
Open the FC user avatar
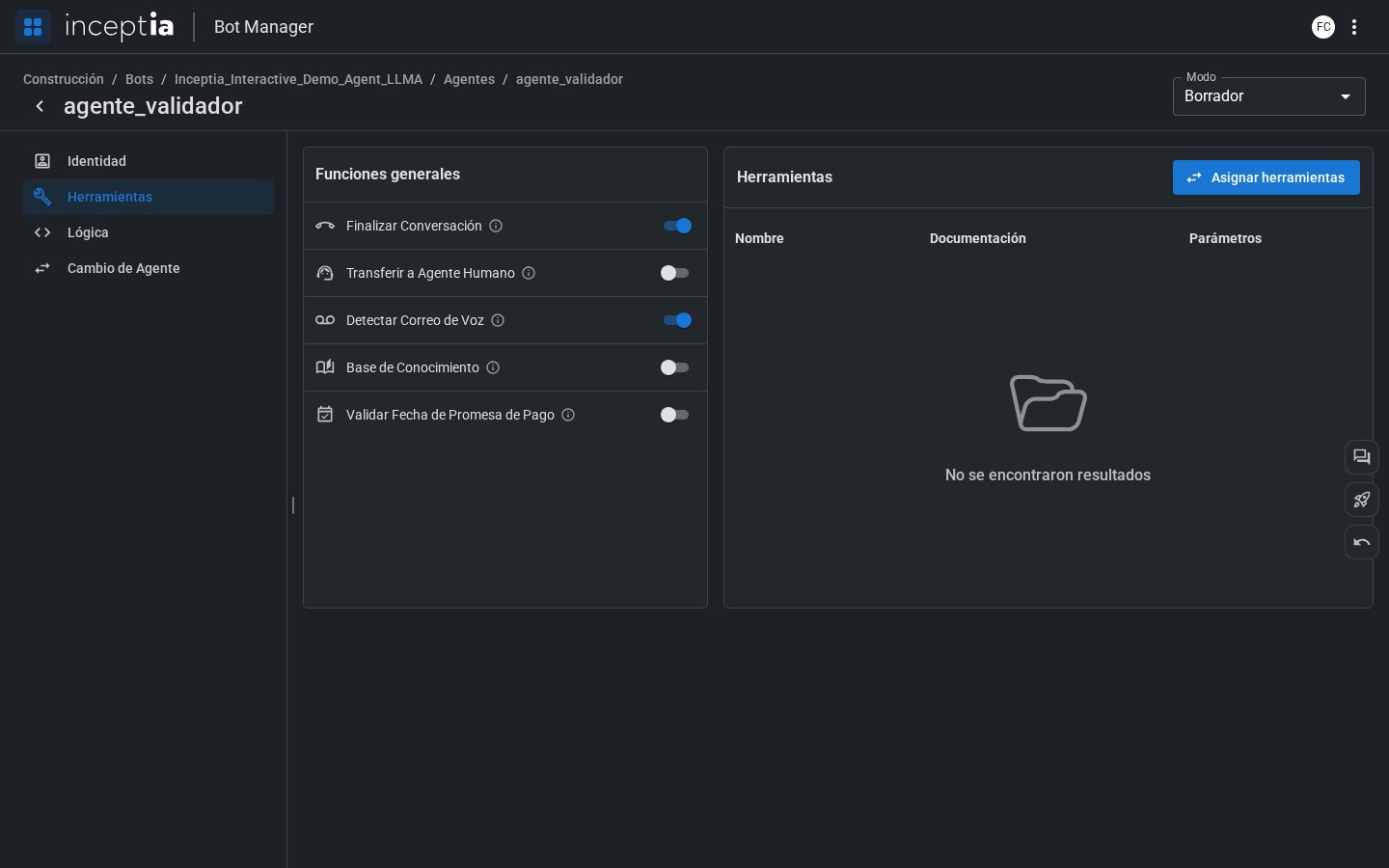pos(1323,27)
